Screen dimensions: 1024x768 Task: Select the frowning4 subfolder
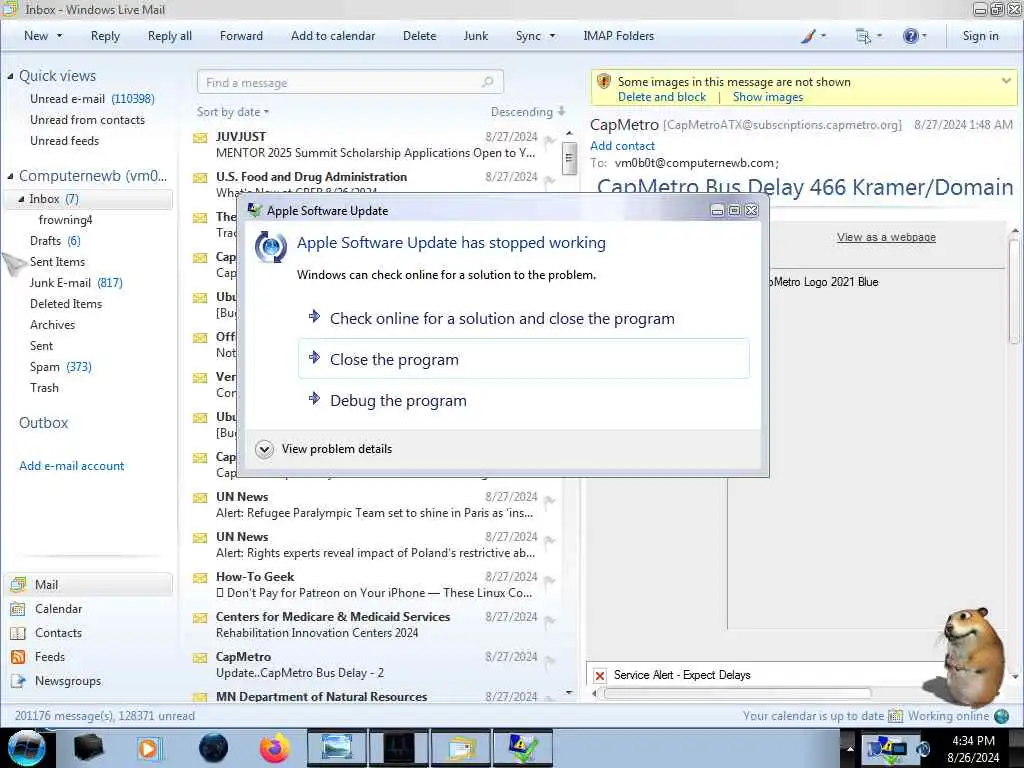(65, 220)
